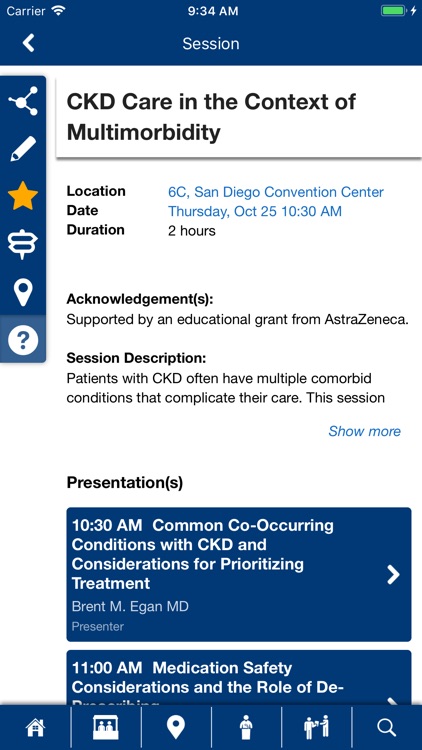This screenshot has height=750, width=422.
Task: Tap the CKD Care session title card
Action: click(239, 117)
